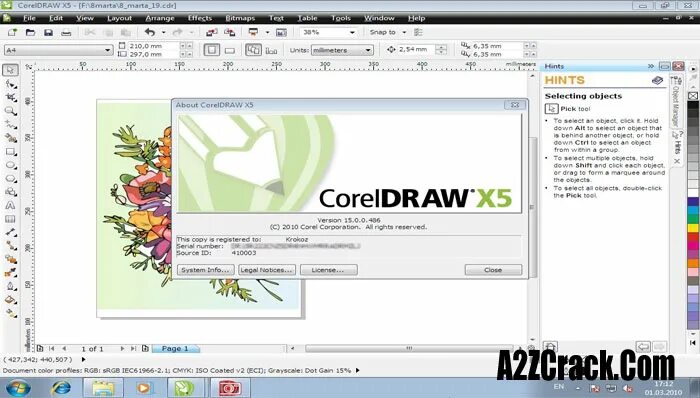Screen dimensions: 700x398
Task: Select the Freehand tool in toolbox
Action: click(x=10, y=124)
